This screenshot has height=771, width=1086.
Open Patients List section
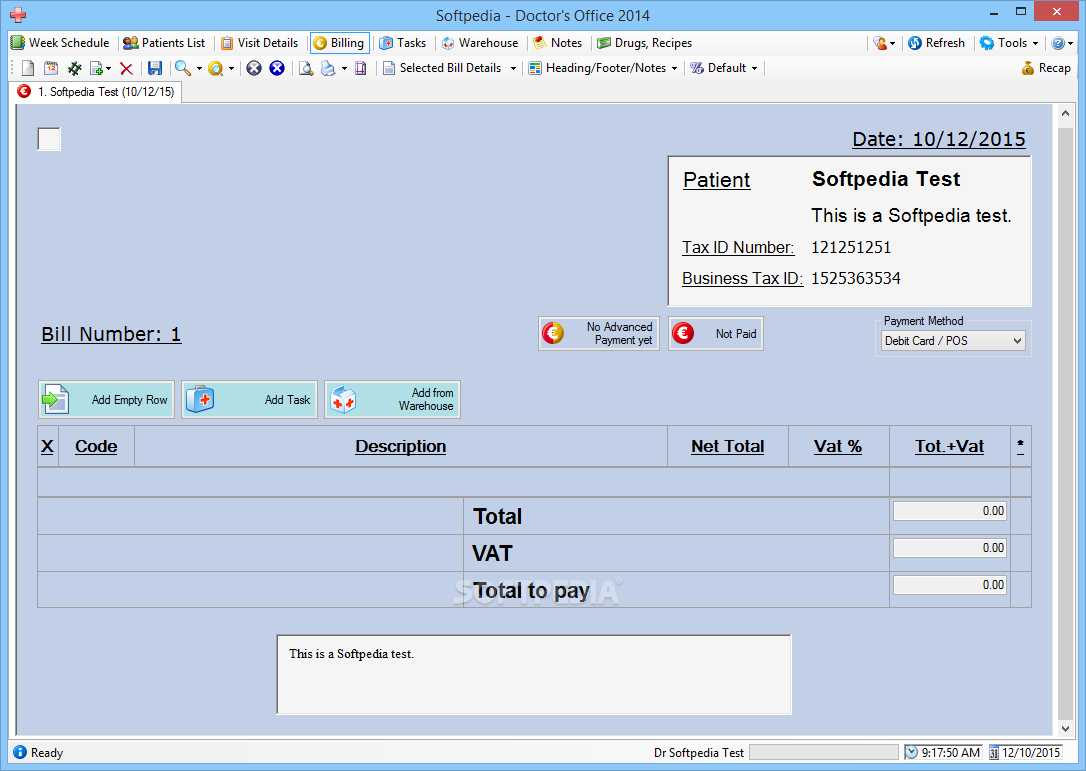(164, 43)
